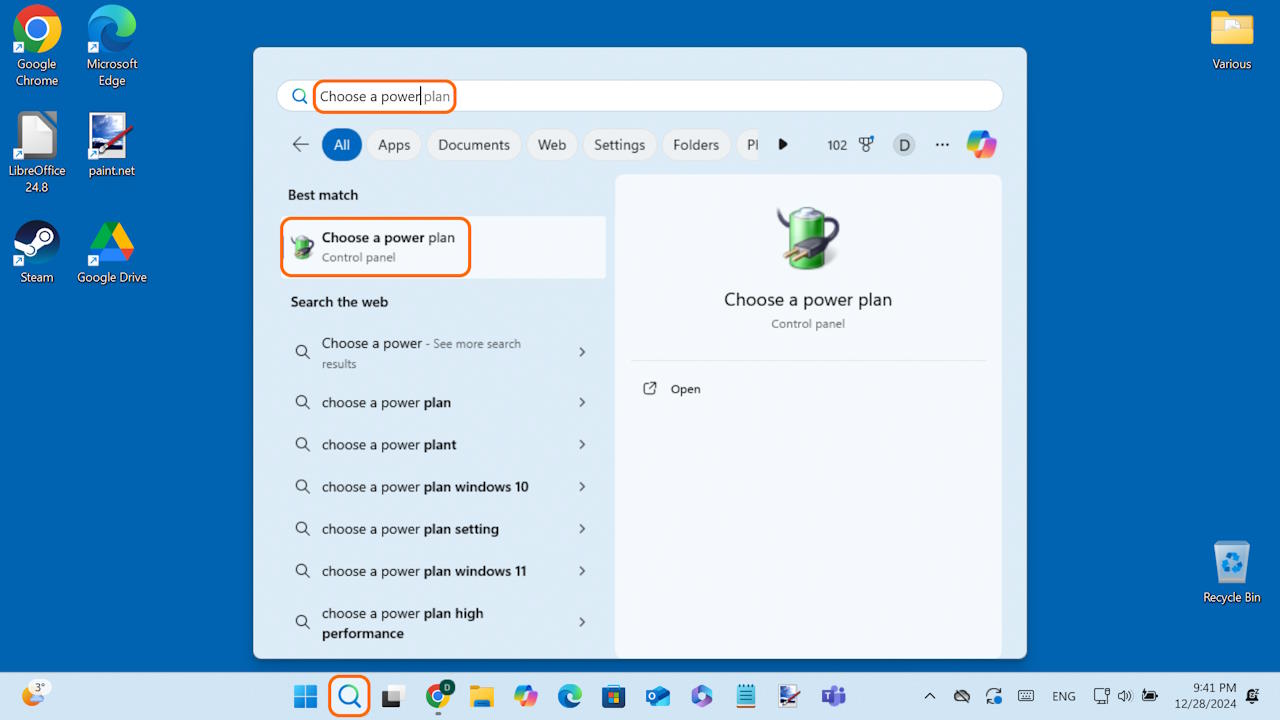Screen dimensions: 1280x720
Task: Switch to the Apps filter tab
Action: click(x=394, y=145)
